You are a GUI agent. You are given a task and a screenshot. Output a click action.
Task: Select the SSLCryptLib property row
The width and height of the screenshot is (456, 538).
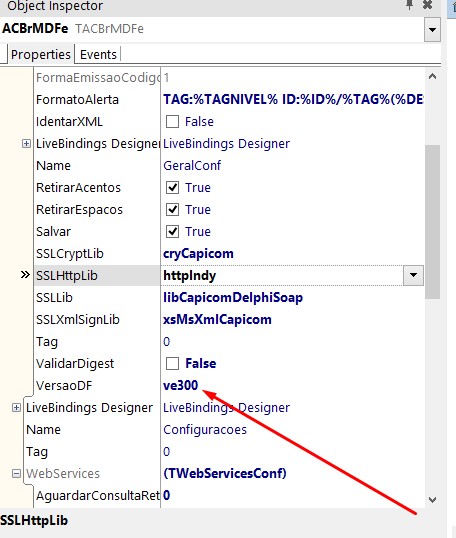pyautogui.click(x=229, y=254)
